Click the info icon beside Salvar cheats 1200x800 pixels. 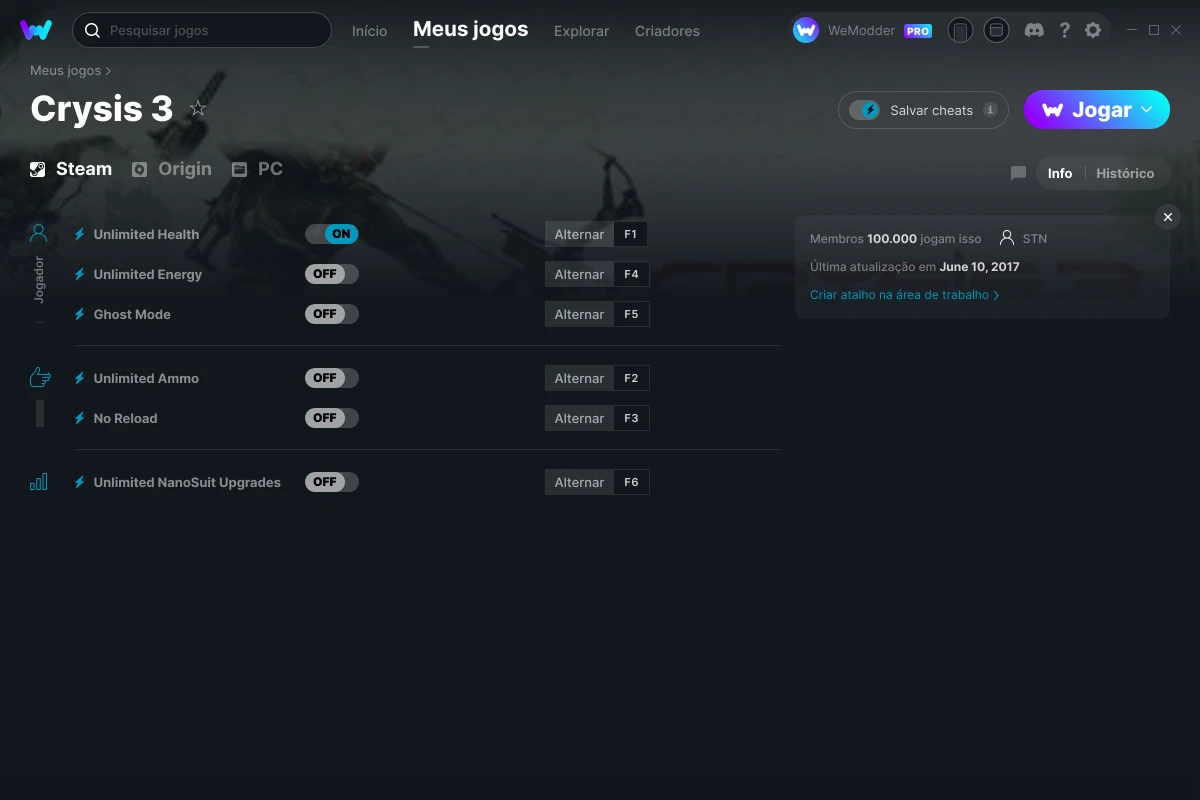point(990,110)
